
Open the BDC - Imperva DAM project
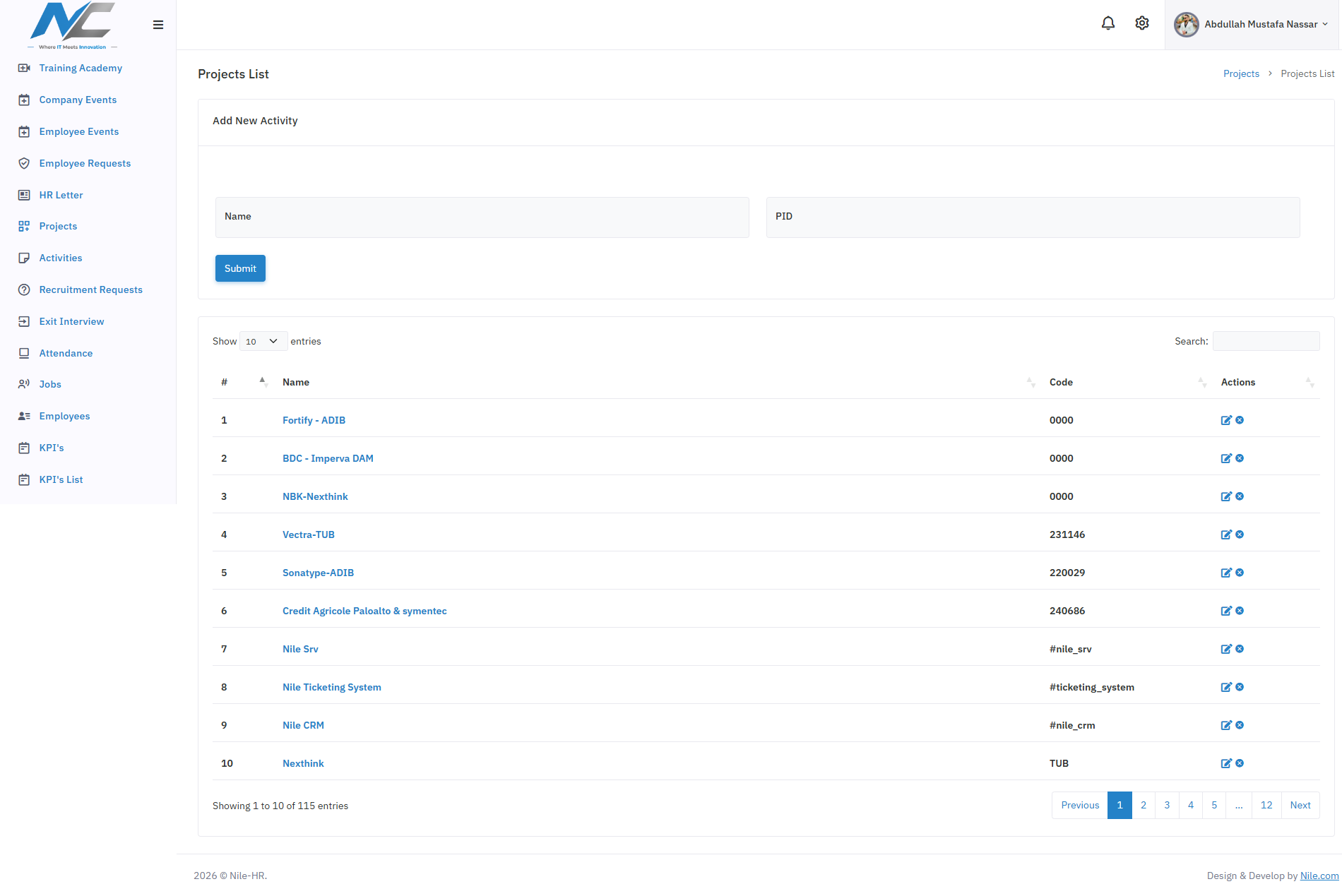328,458
